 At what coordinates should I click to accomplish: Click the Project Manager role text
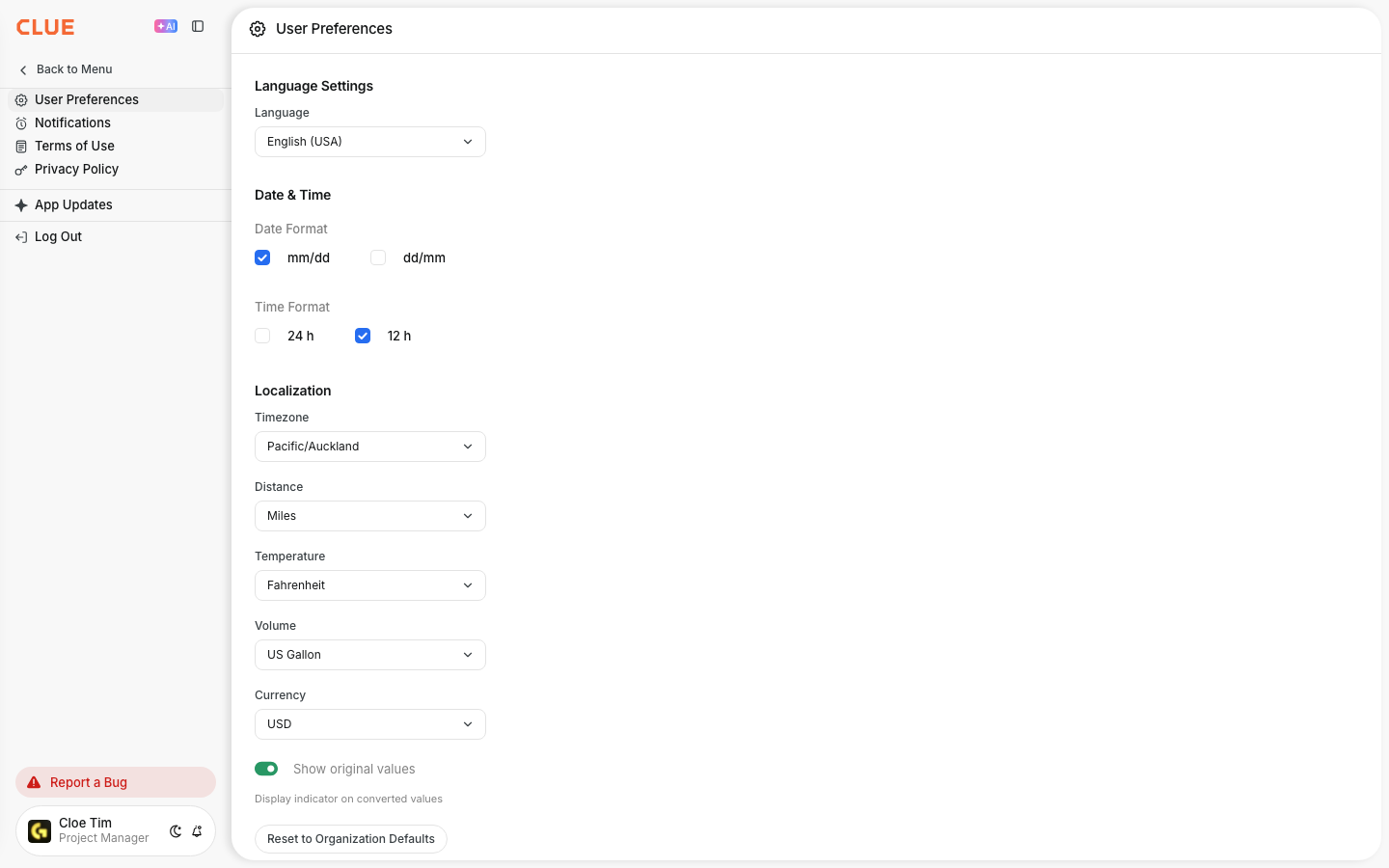coord(104,839)
